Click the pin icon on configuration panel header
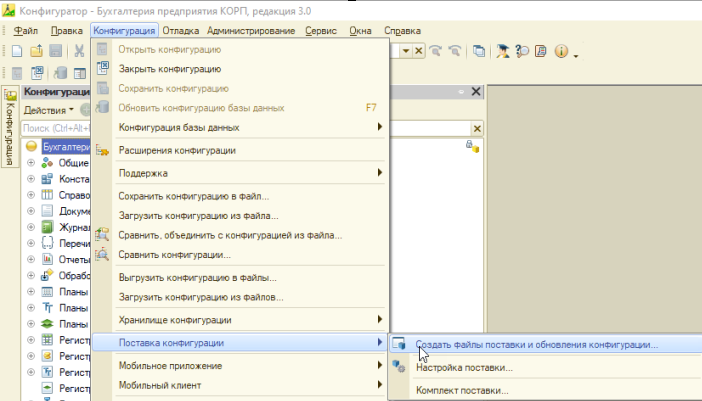The height and width of the screenshot is (401, 702). click(461, 92)
